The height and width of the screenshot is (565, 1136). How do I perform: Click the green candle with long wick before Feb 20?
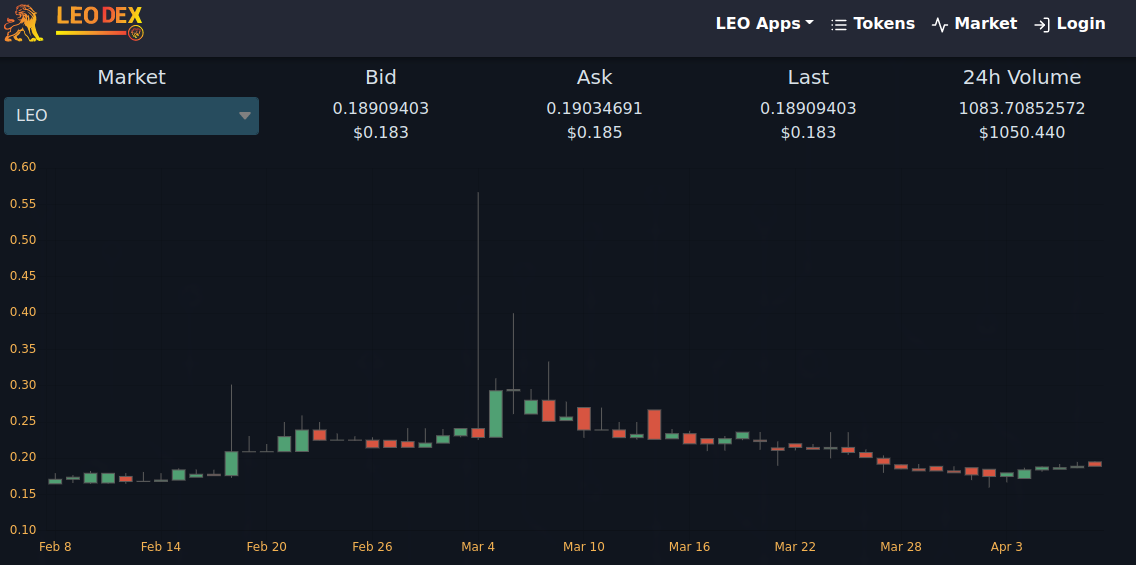(x=231, y=464)
